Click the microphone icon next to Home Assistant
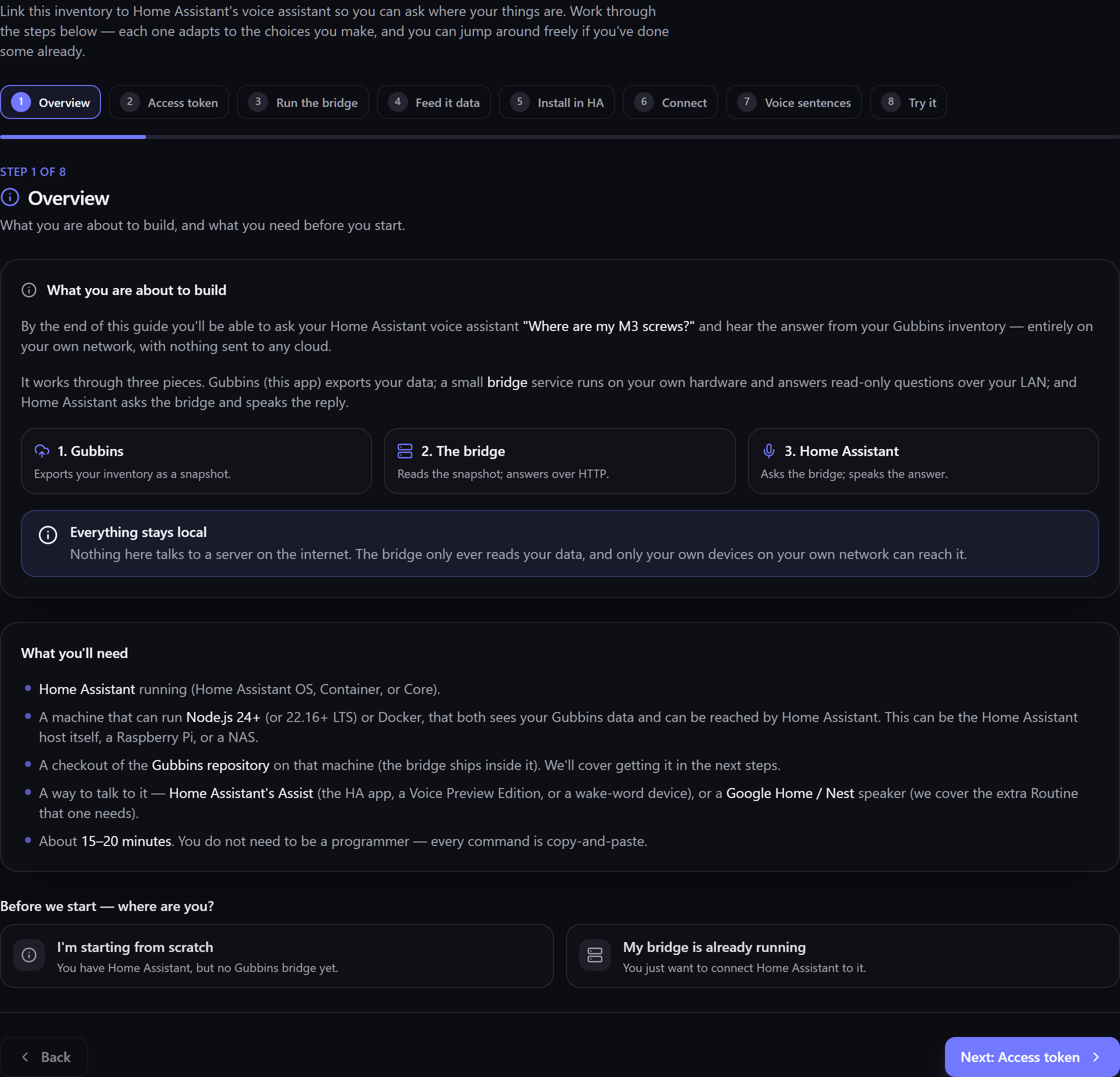The width and height of the screenshot is (1120, 1077). point(769,451)
